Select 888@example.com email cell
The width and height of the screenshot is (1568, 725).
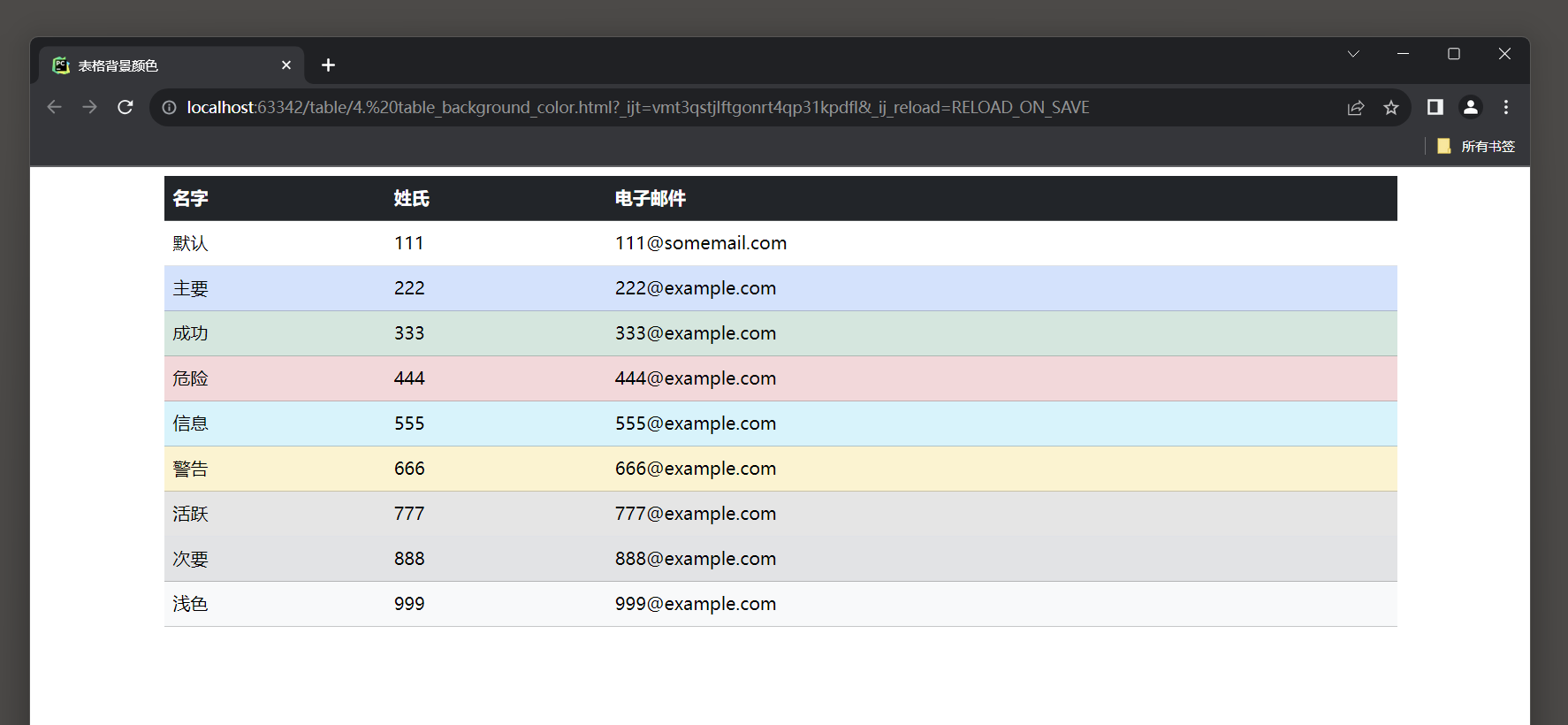point(1001,559)
